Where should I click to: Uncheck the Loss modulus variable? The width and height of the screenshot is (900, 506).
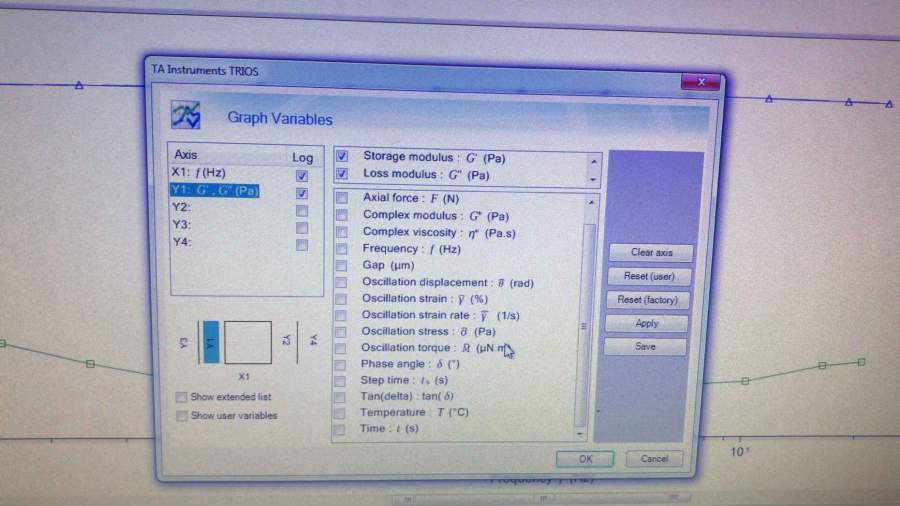342,173
